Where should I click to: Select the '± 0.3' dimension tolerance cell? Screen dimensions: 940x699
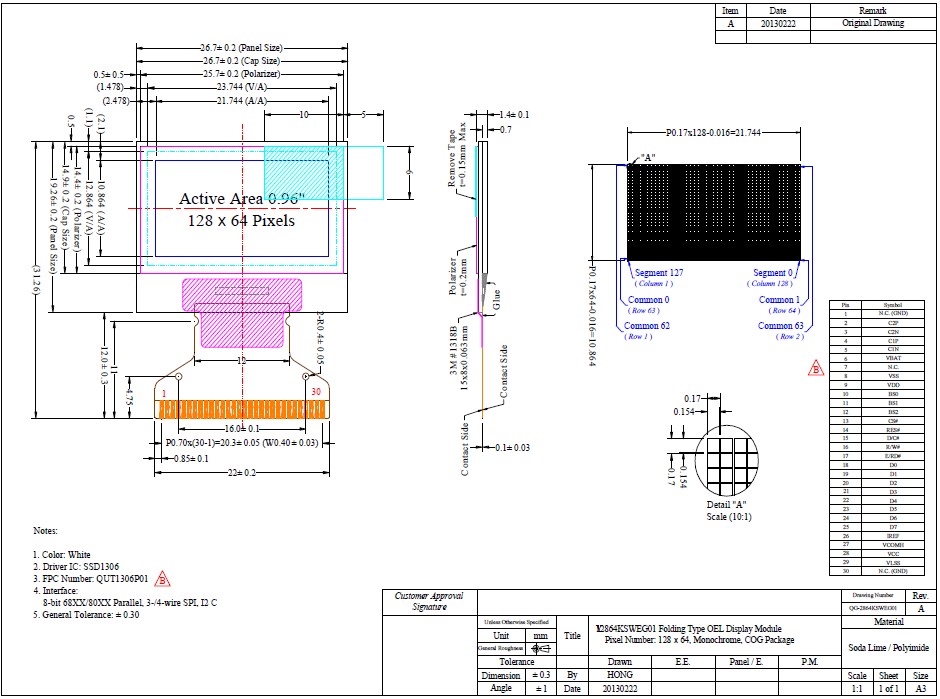[x=541, y=675]
